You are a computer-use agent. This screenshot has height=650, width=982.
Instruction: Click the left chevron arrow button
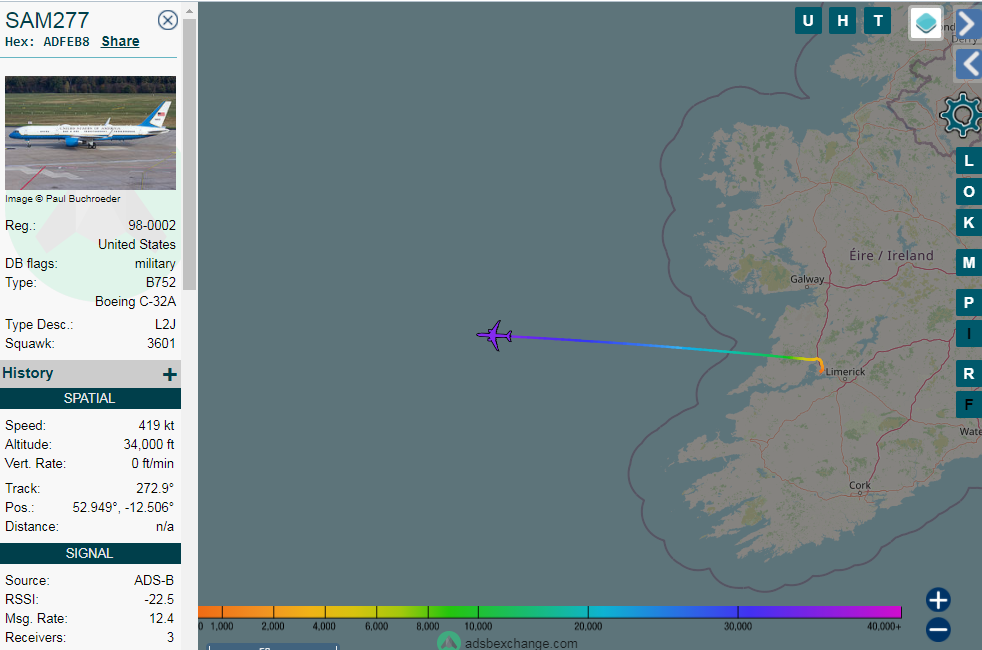pyautogui.click(x=968, y=64)
